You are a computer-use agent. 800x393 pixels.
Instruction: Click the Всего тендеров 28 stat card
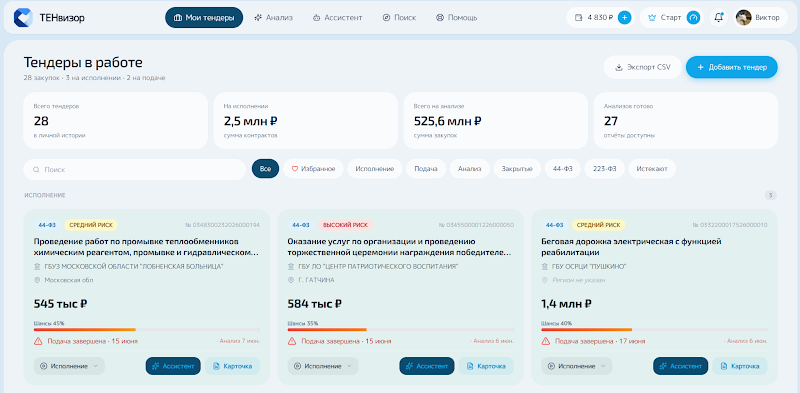point(115,120)
